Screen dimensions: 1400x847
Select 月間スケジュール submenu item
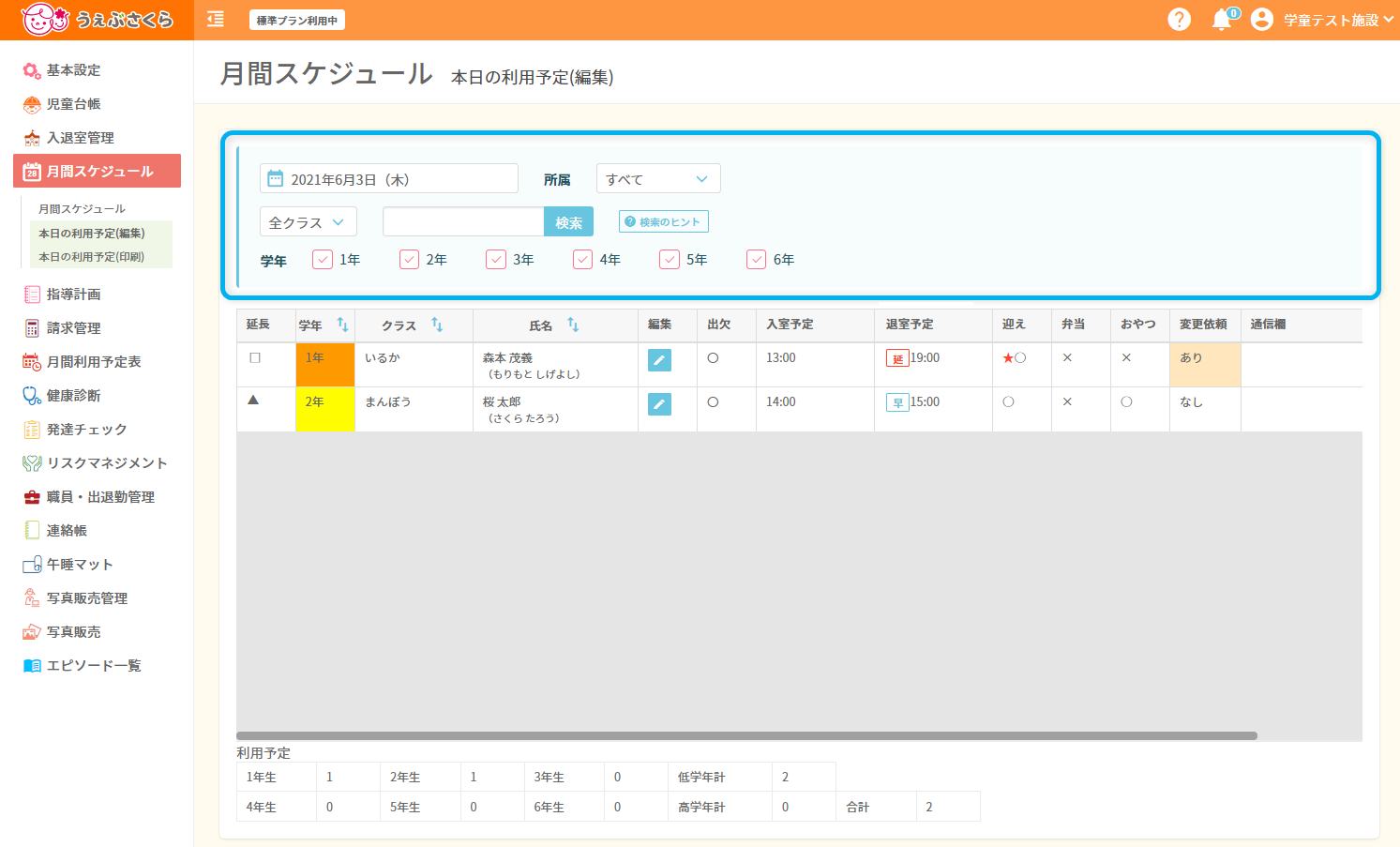tap(82, 209)
